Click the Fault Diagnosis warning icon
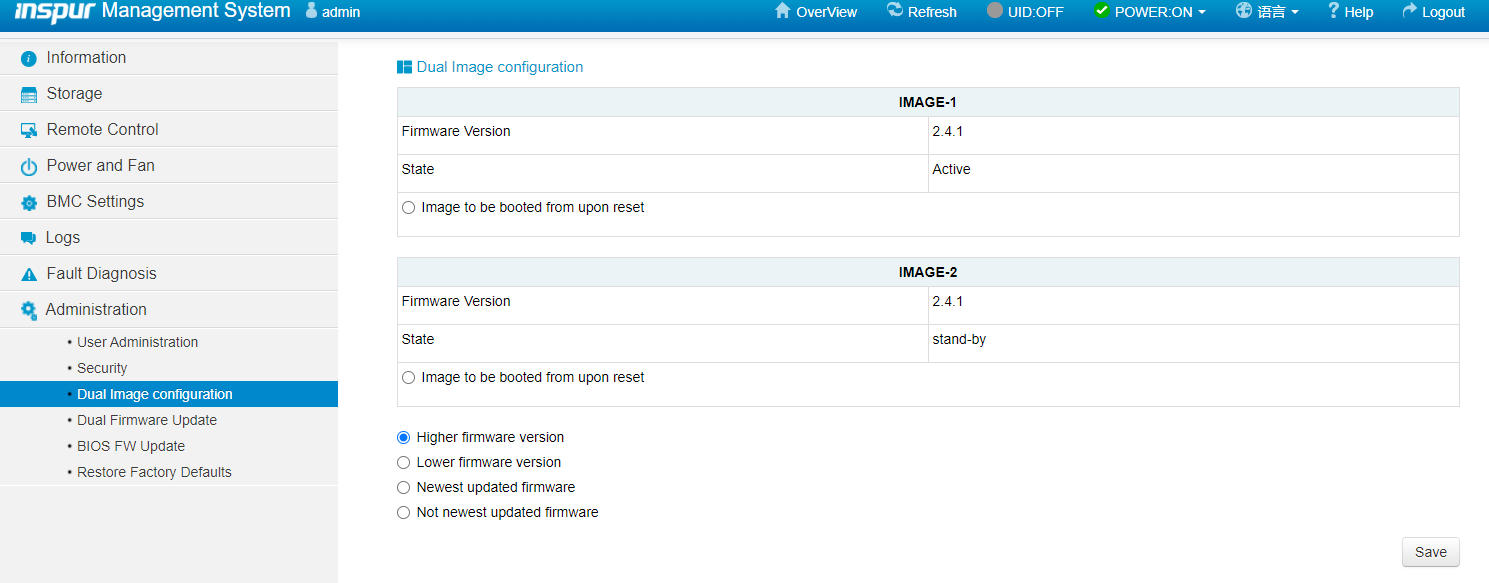Image resolution: width=1489 pixels, height=583 pixels. click(x=29, y=274)
